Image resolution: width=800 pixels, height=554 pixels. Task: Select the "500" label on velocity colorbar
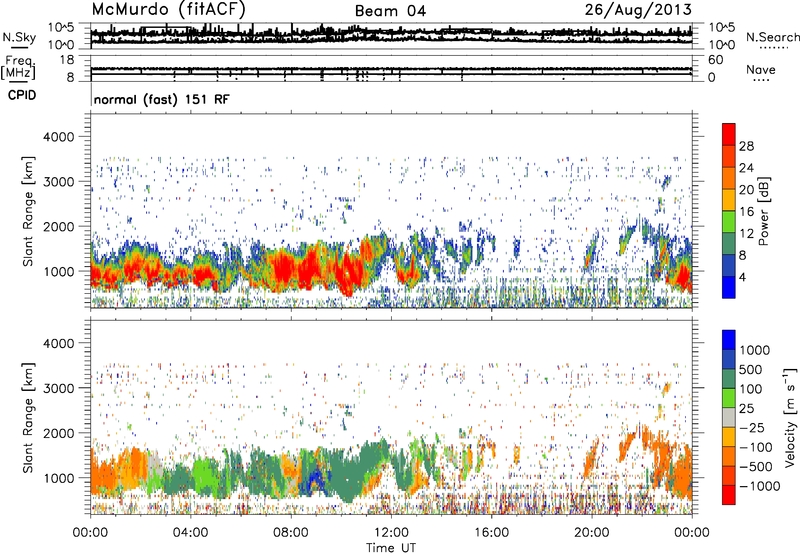(x=751, y=369)
